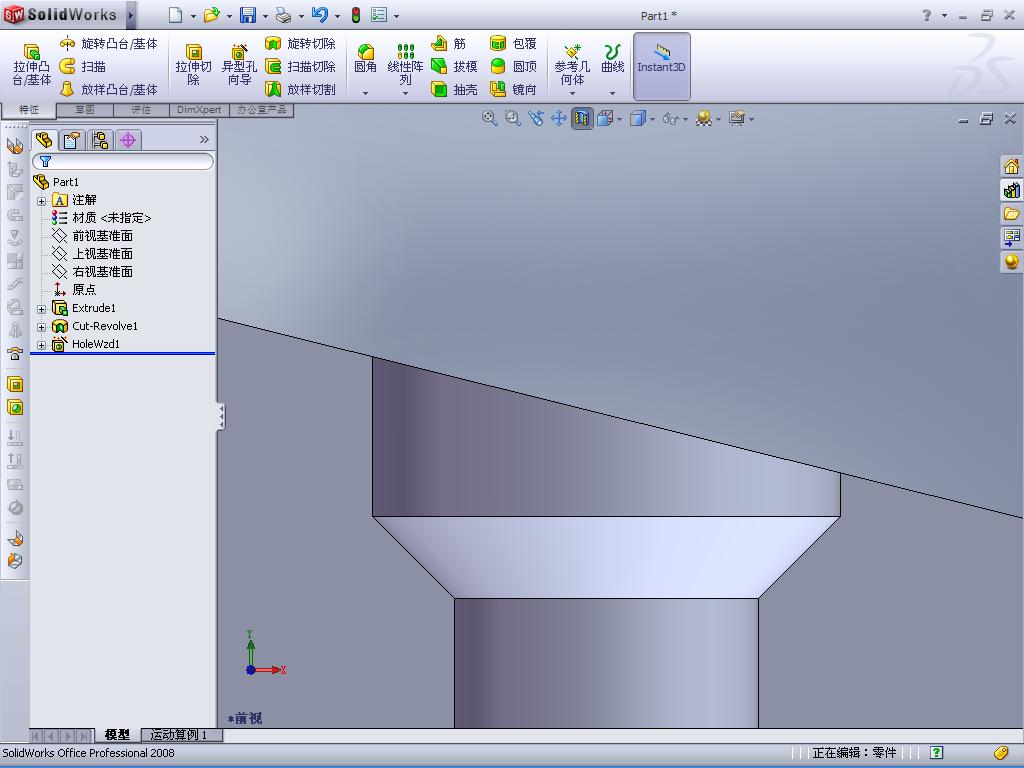This screenshot has height=768, width=1024.
Task: Choose the 抽壳 shell tool
Action: pos(454,89)
